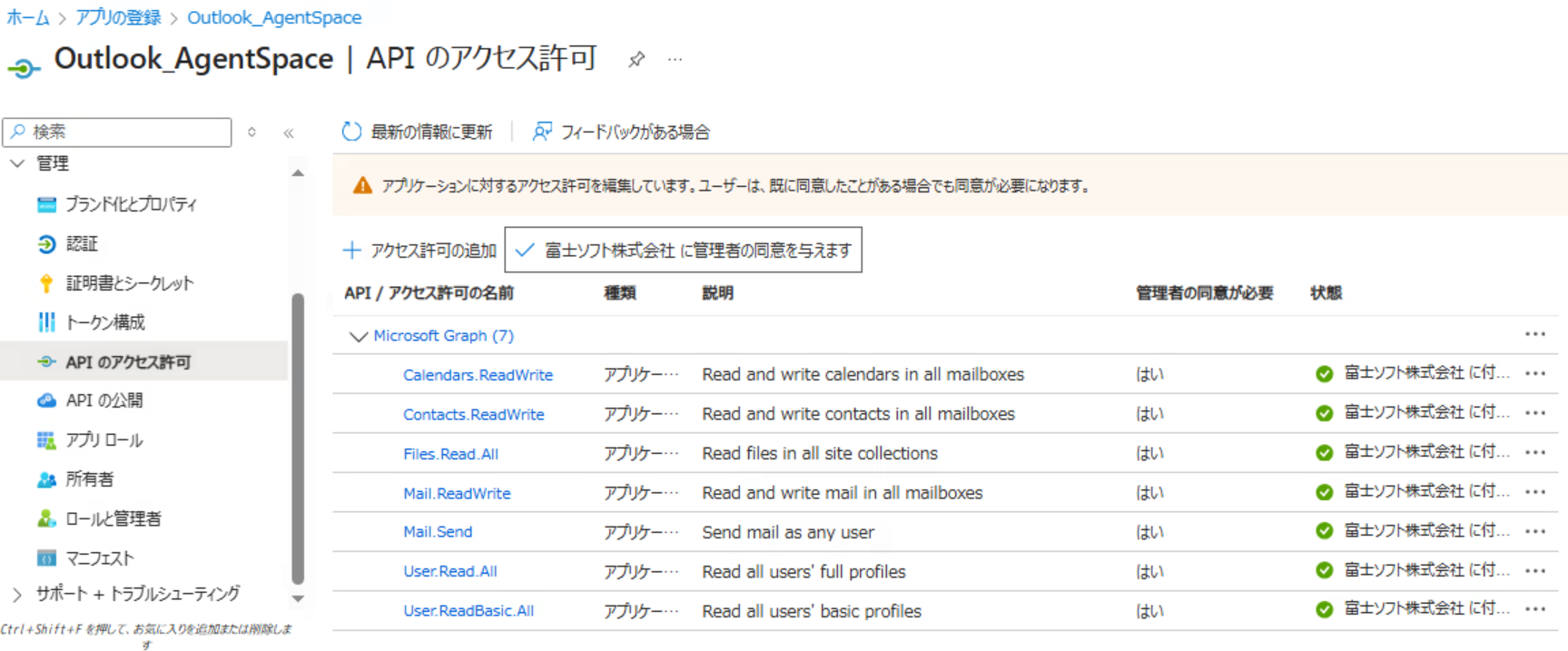Click the マニフェスト icon

pos(46,557)
